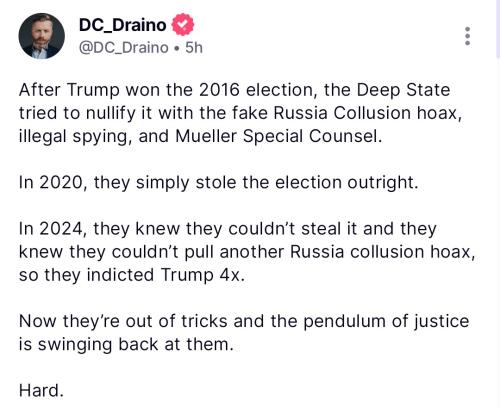This screenshot has width=500, height=408.
Task: Click the DC_Draino display name
Action: pos(122,25)
